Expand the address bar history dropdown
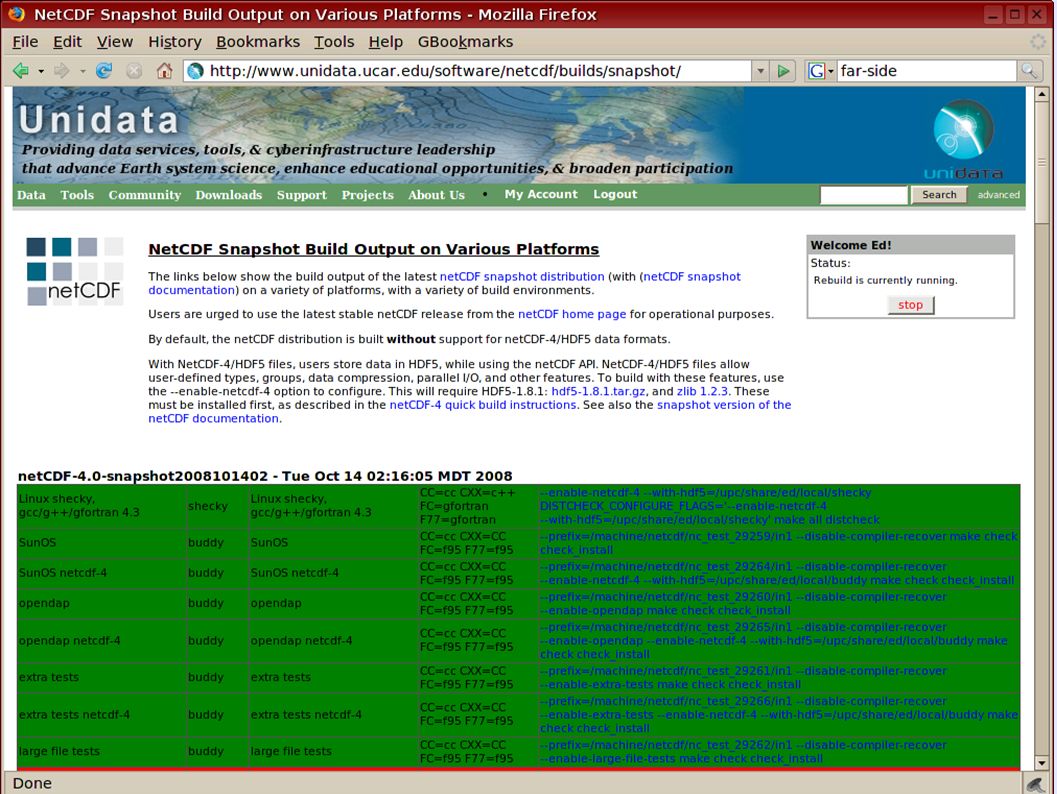The image size is (1057, 794). pyautogui.click(x=760, y=71)
